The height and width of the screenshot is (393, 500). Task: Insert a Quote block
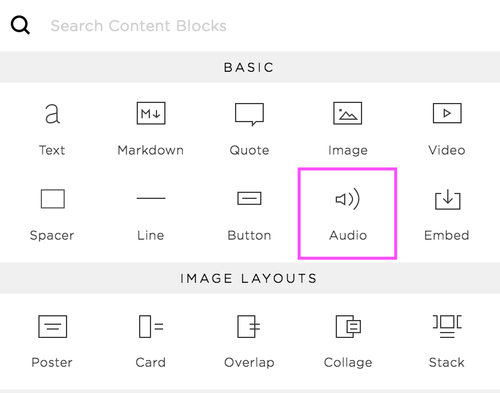coord(249,129)
